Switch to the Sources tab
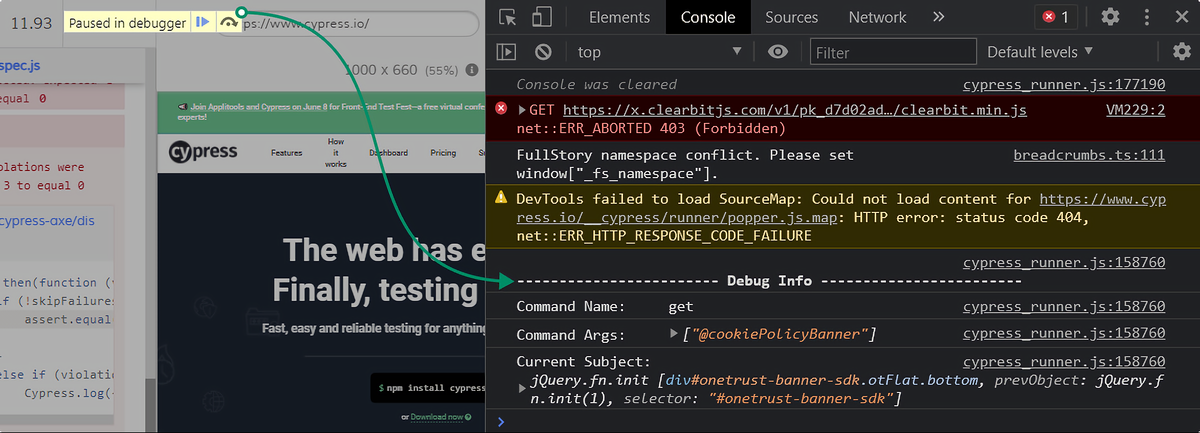1200x433 pixels. point(791,17)
